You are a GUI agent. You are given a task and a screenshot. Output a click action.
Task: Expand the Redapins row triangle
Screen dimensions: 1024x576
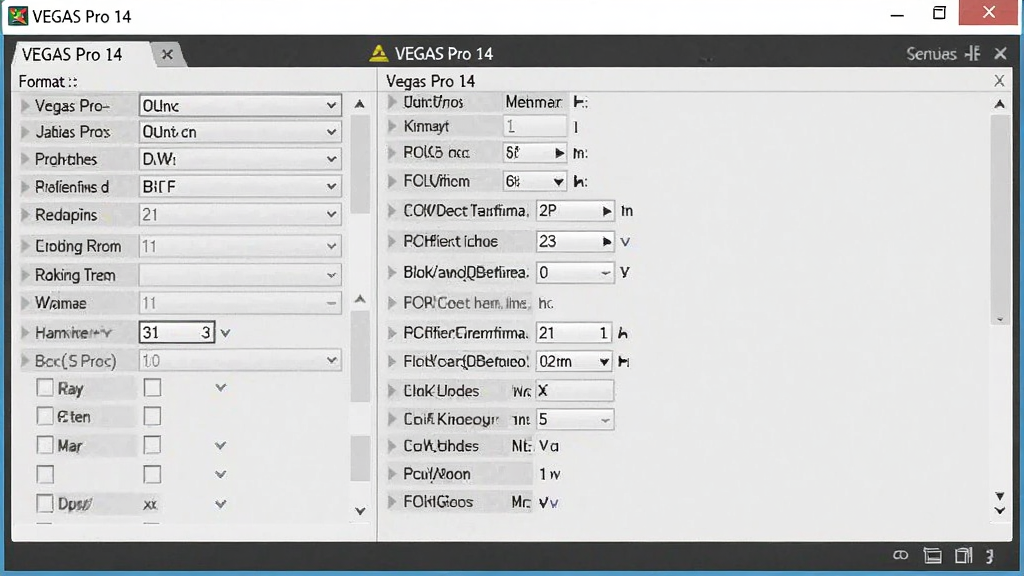click(25, 214)
